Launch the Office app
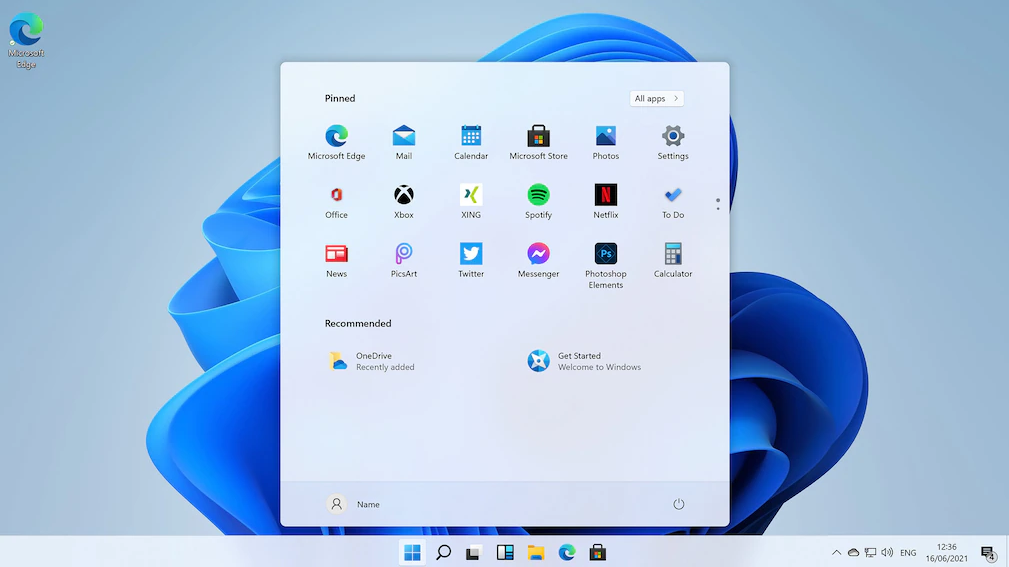Screen dimensions: 1009x567 tap(336, 201)
